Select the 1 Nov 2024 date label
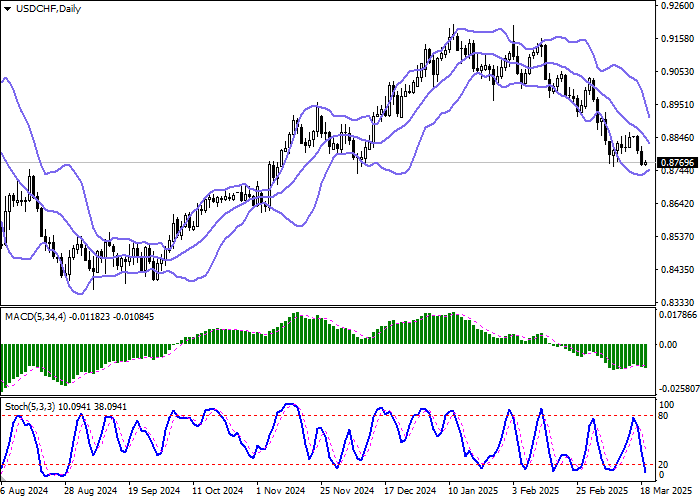This screenshot has width=700, height=500. [x=279, y=491]
